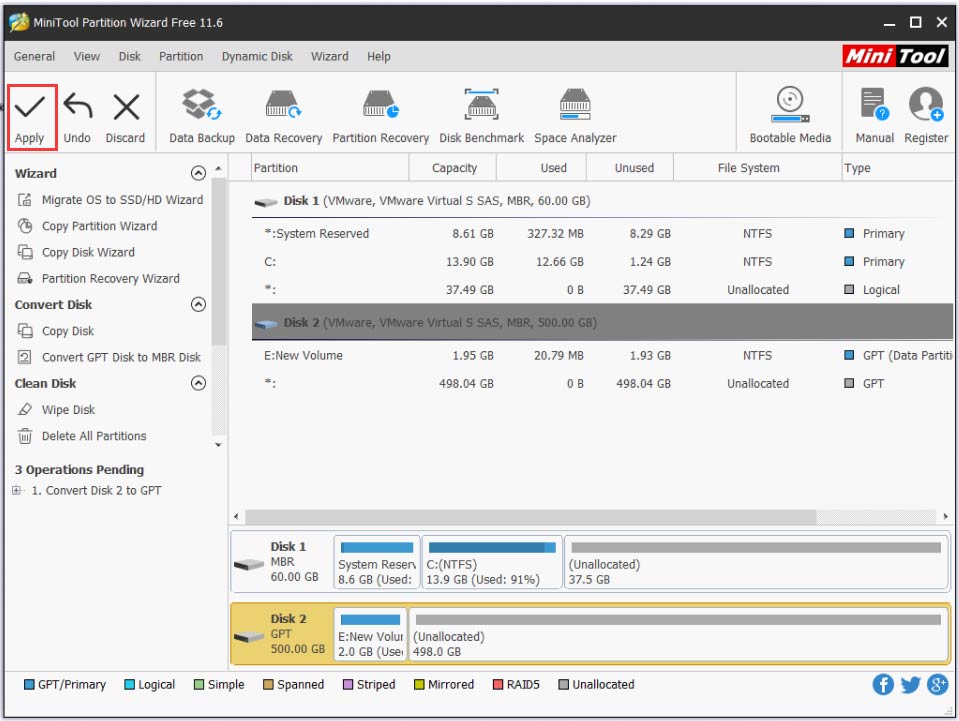Collapse the Wizard section
The width and height of the screenshot is (959, 721).
coord(198,174)
